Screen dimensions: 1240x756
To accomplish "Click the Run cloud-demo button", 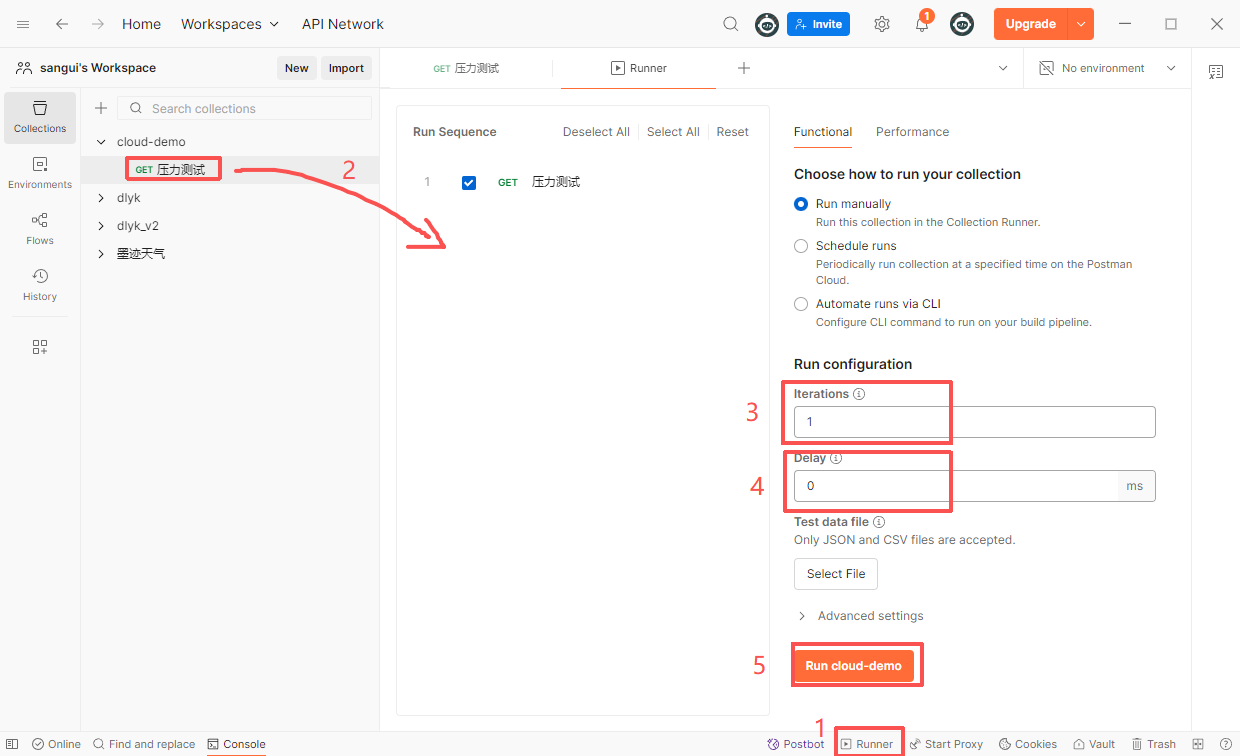I will (853, 666).
